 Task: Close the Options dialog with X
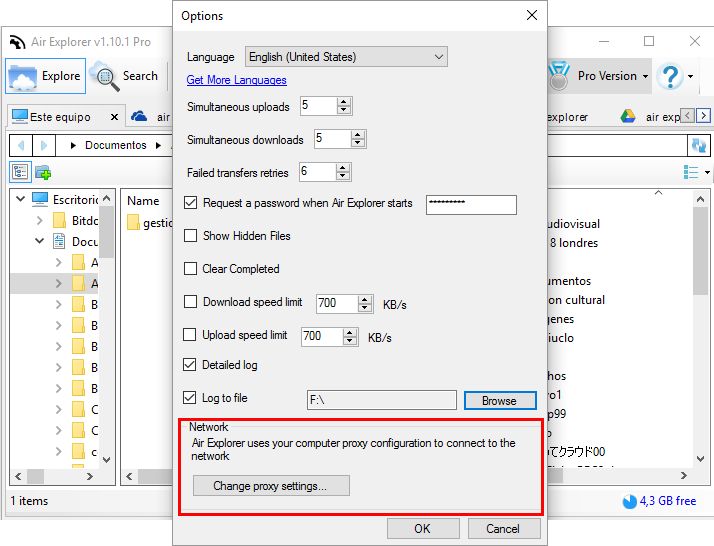[531, 15]
